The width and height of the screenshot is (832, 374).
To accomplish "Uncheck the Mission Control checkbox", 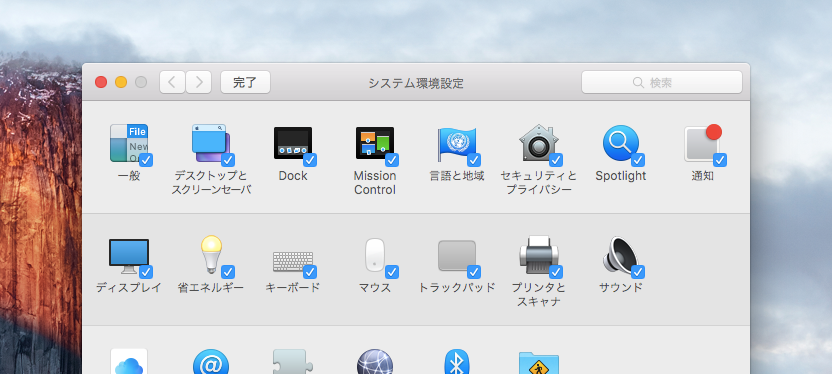I will 392,160.
